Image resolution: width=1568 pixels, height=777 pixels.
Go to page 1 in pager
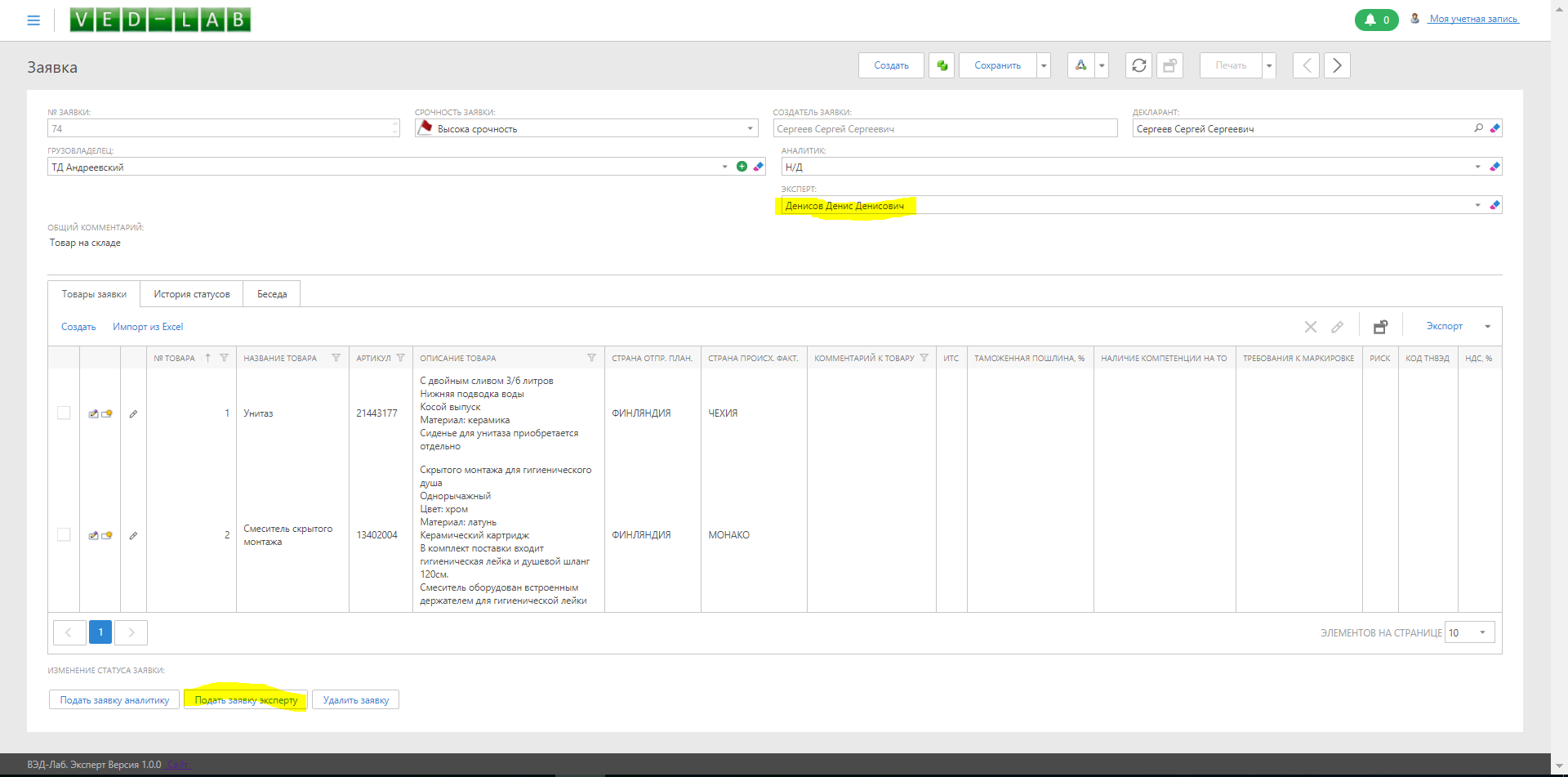[x=100, y=632]
